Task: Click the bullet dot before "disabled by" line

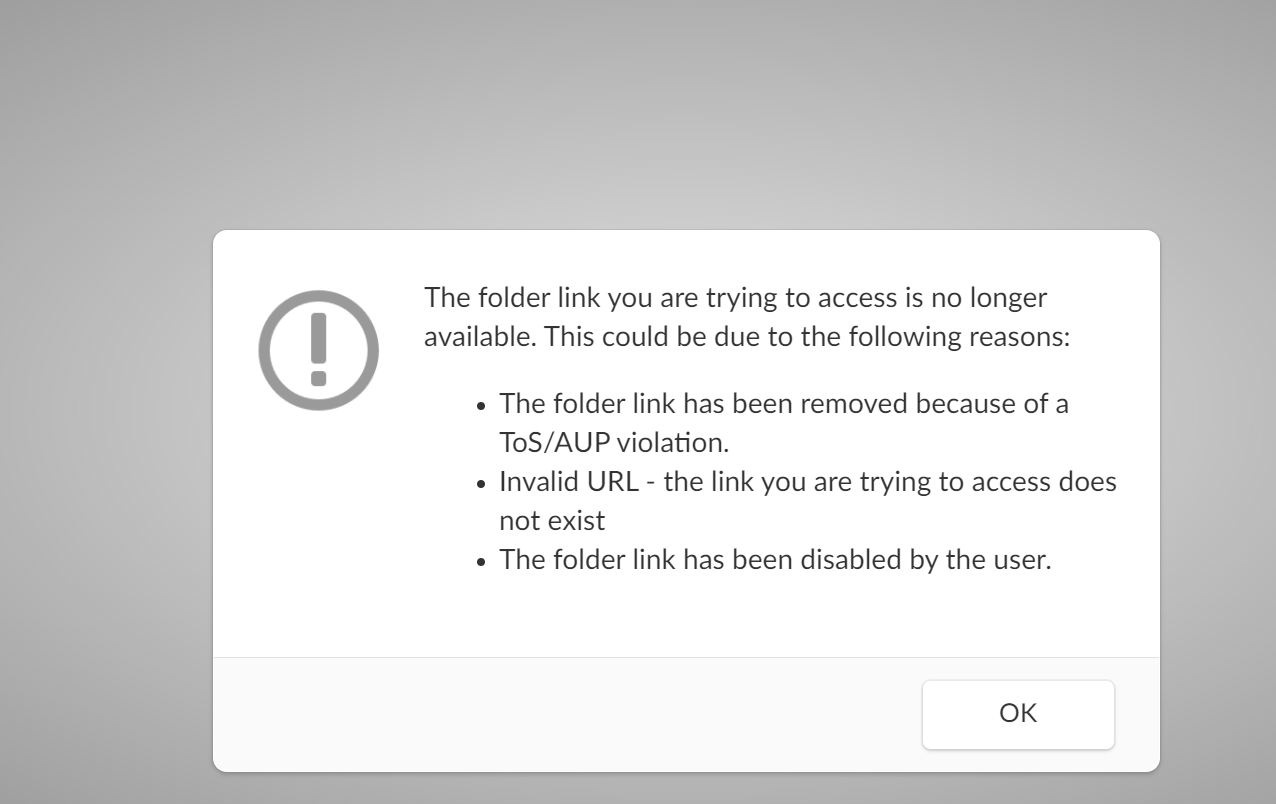Action: tap(481, 563)
